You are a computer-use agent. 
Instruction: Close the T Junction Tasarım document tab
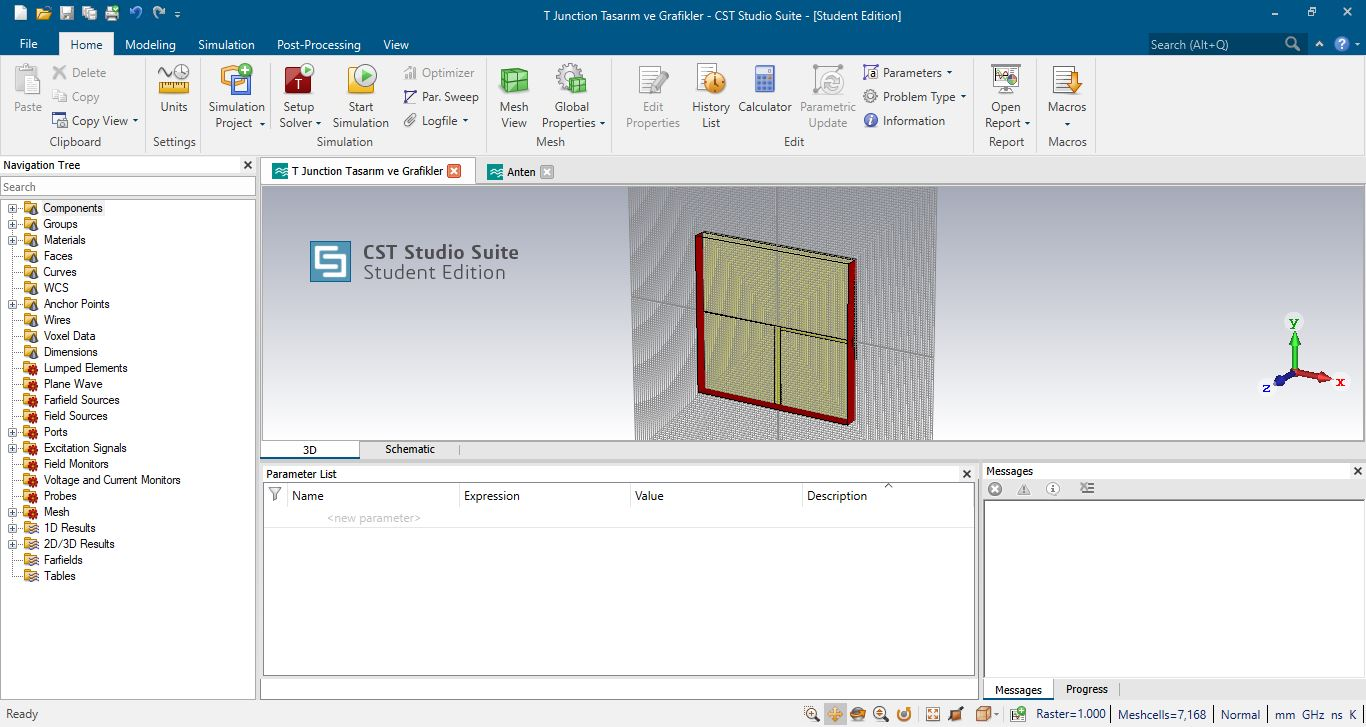[454, 171]
